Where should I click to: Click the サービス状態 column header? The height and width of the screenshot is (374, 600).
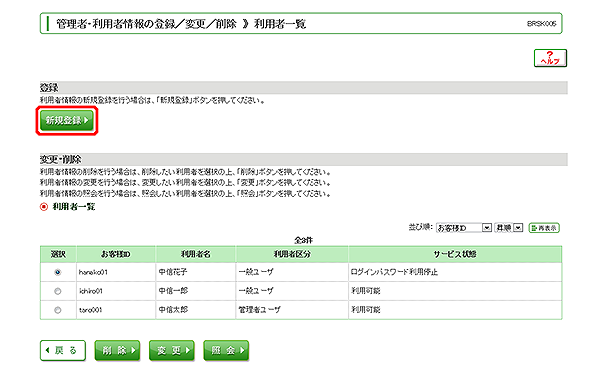coord(455,254)
